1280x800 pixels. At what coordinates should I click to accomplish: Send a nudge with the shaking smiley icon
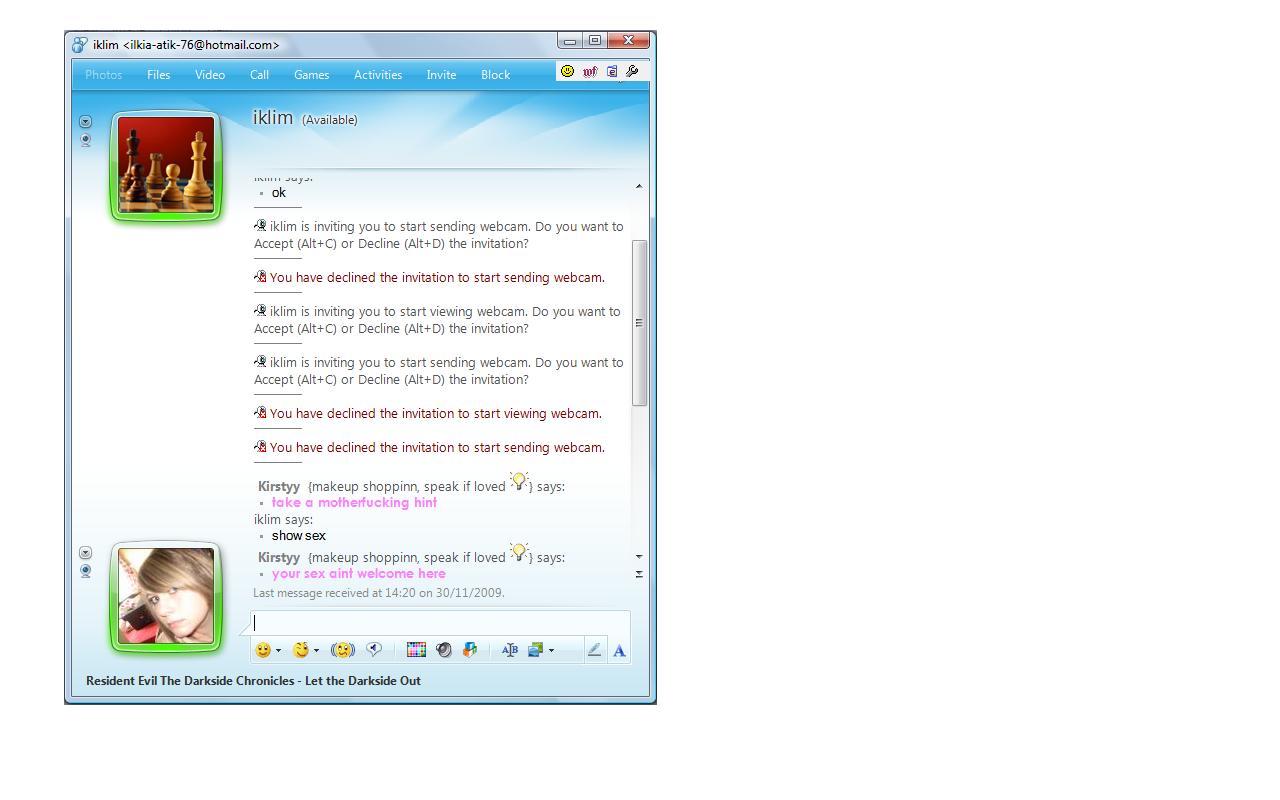click(342, 650)
